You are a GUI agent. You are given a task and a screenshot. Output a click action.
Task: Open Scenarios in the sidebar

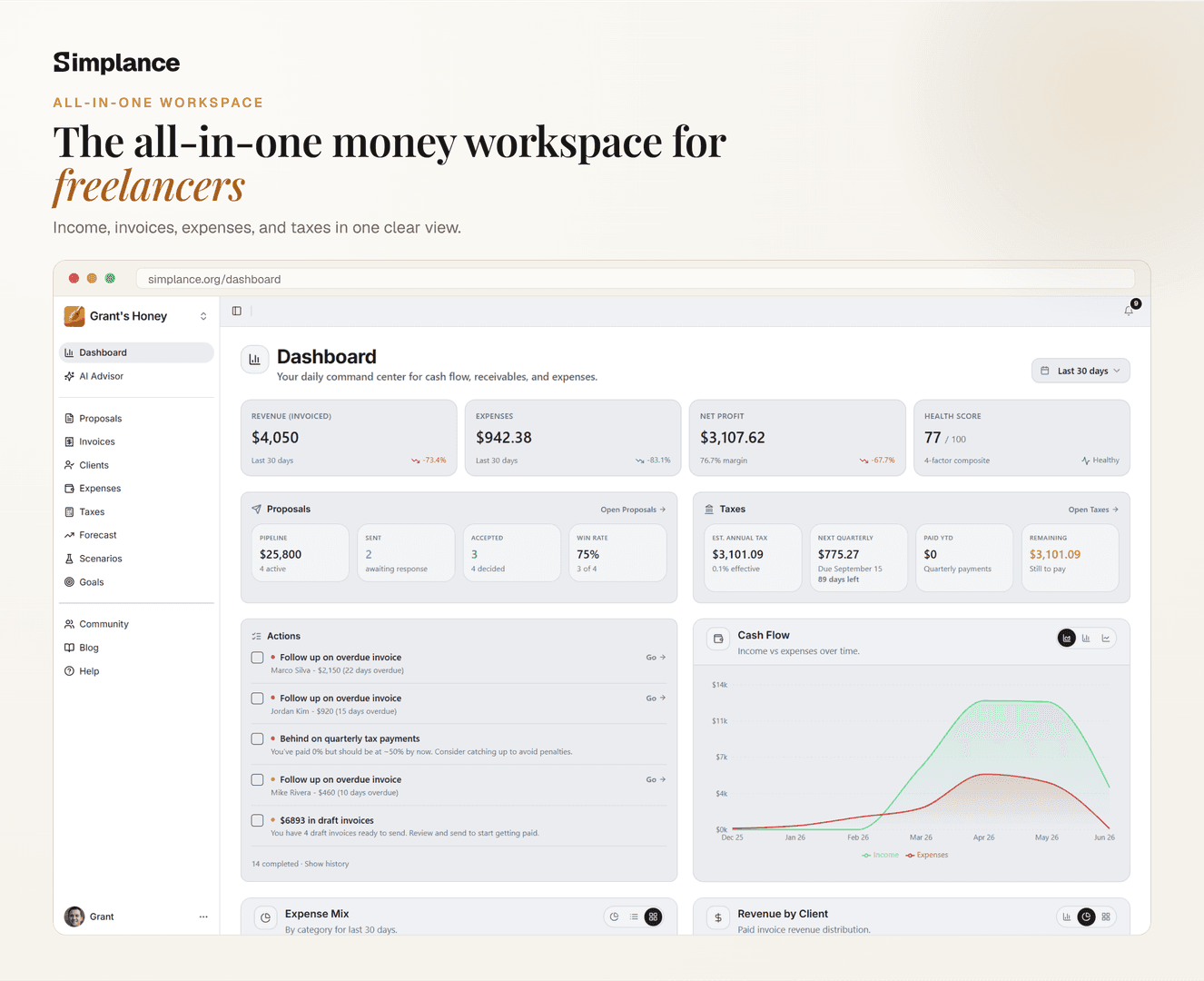tap(136, 559)
